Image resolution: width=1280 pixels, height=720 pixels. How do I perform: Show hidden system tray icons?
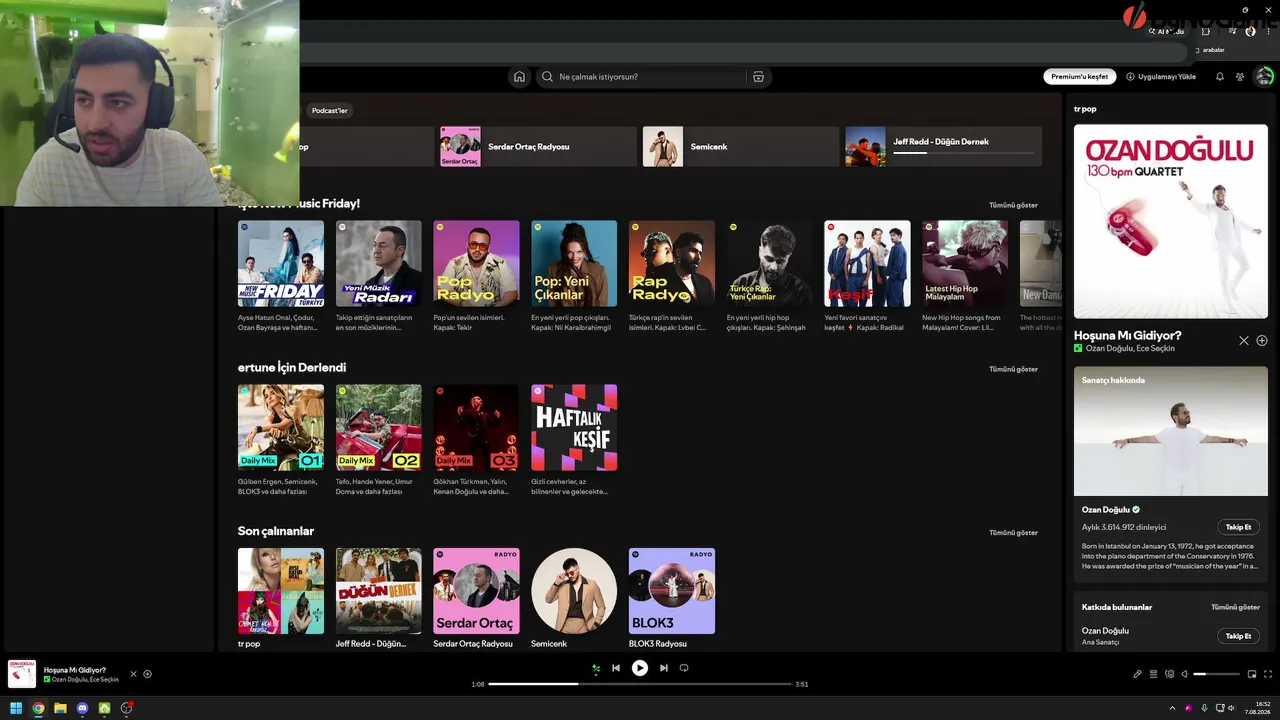pos(1172,708)
